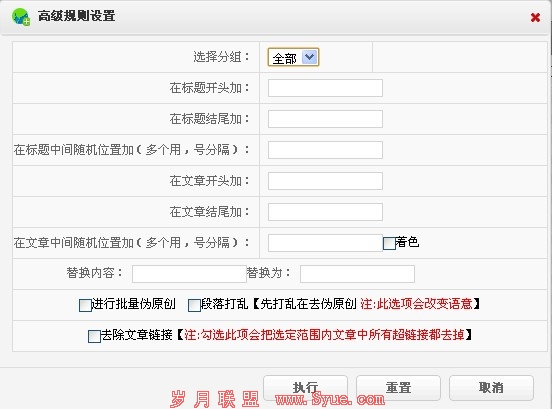Click the 在文章结尾加 text box

pyautogui.click(x=325, y=212)
